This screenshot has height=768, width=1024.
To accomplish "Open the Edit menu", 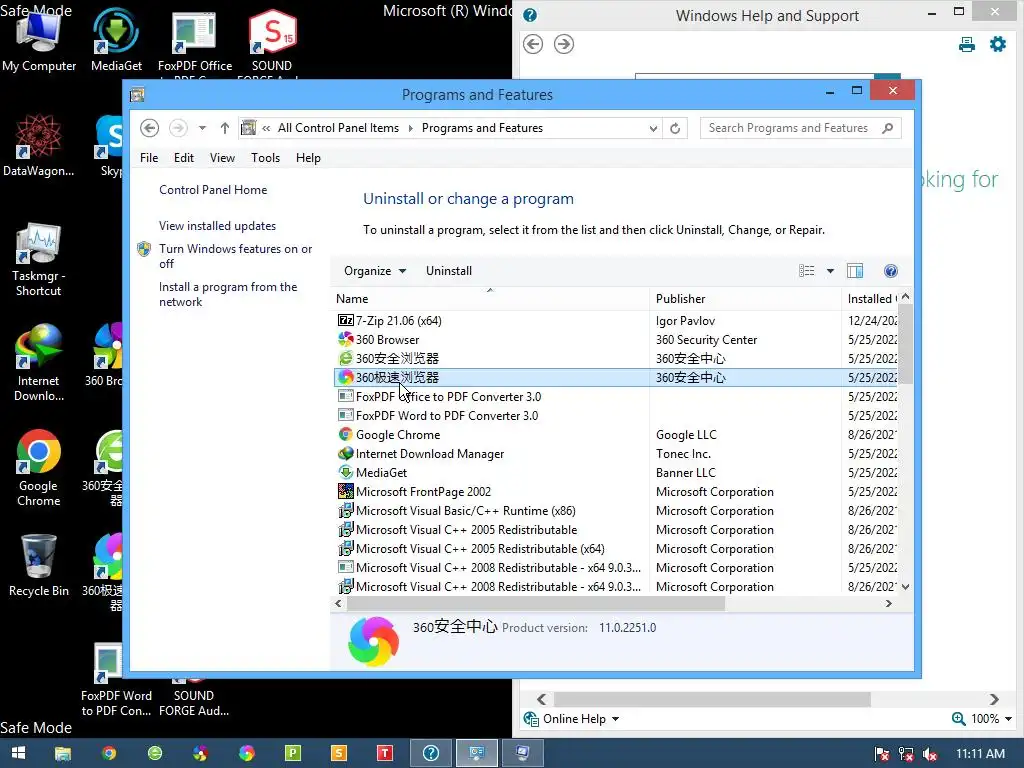I will click(184, 158).
